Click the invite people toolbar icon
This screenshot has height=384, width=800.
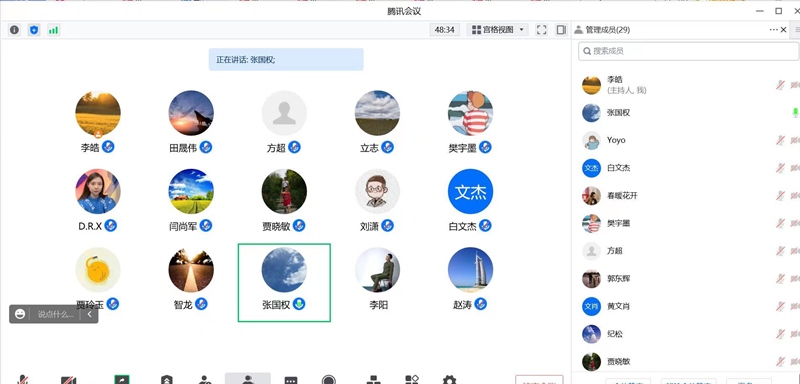tap(205, 379)
